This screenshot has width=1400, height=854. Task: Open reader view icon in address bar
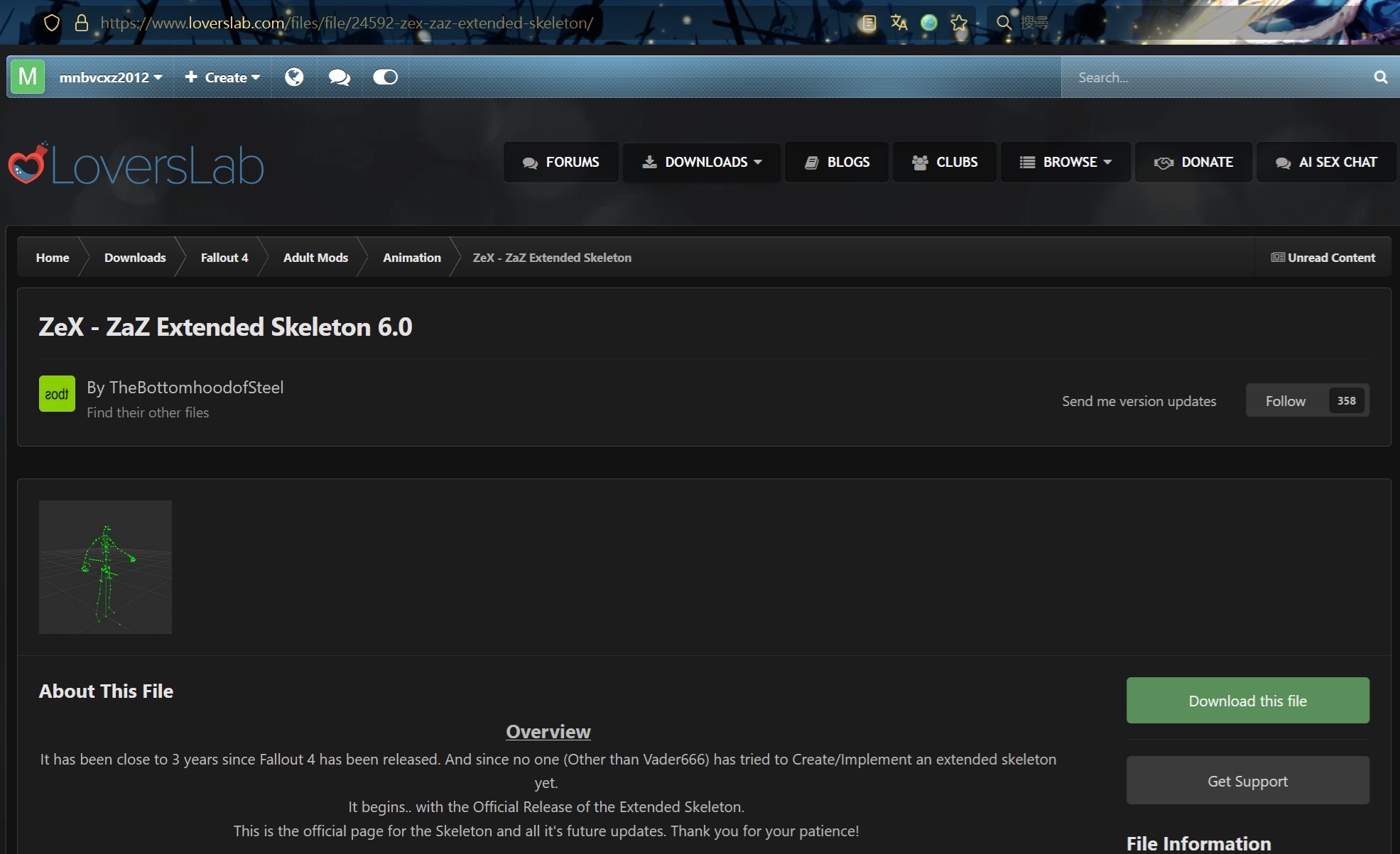click(868, 23)
